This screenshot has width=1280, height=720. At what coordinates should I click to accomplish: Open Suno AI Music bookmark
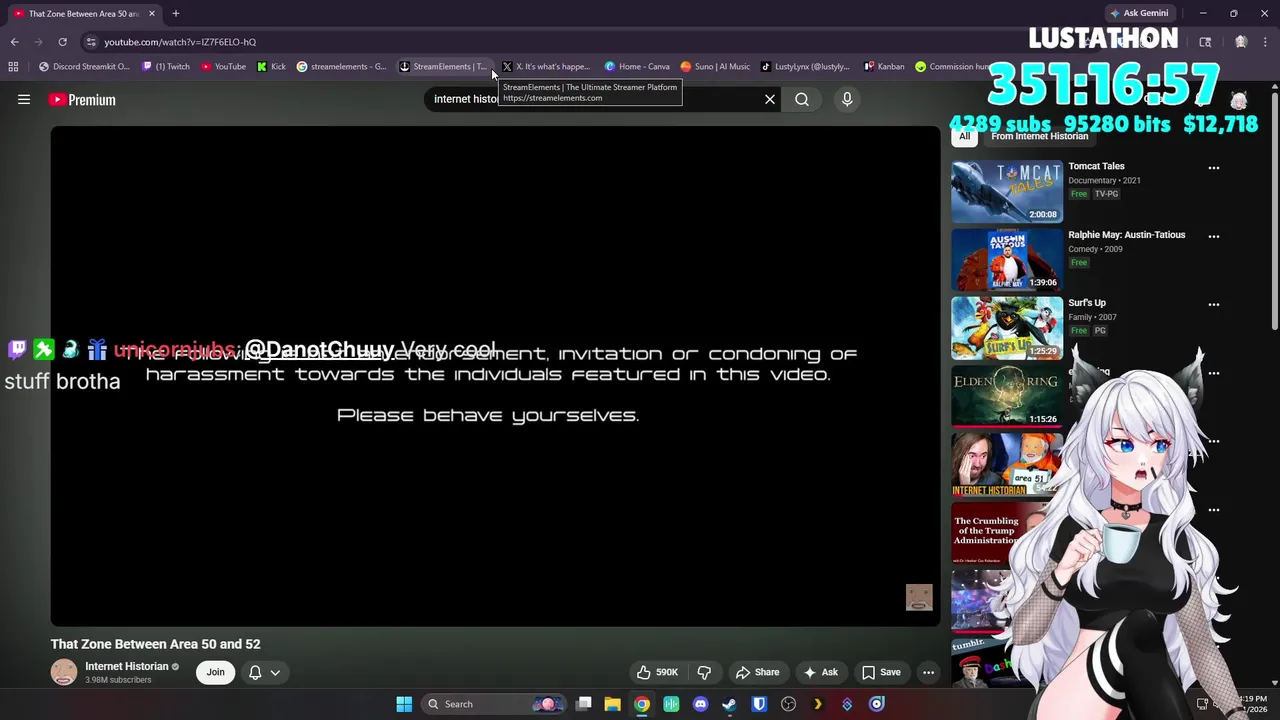pos(715,66)
